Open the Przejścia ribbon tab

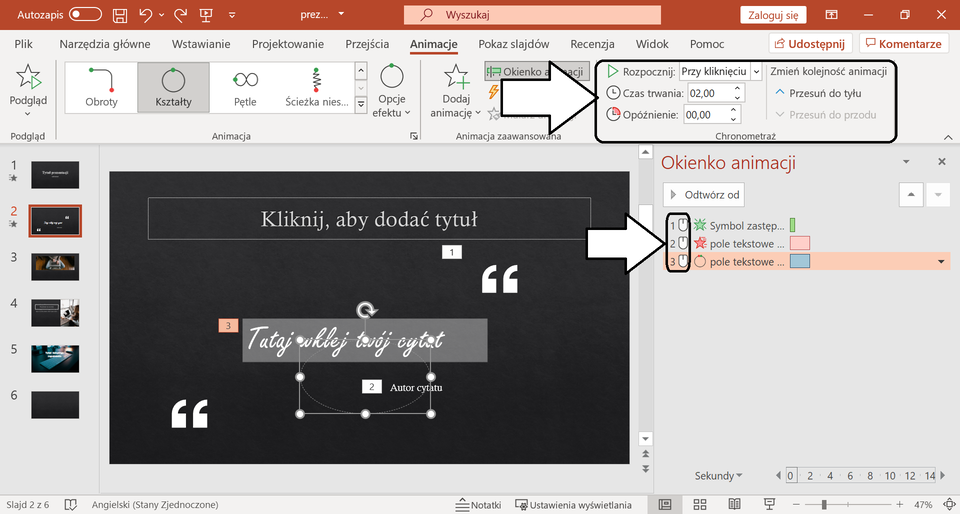pos(367,44)
